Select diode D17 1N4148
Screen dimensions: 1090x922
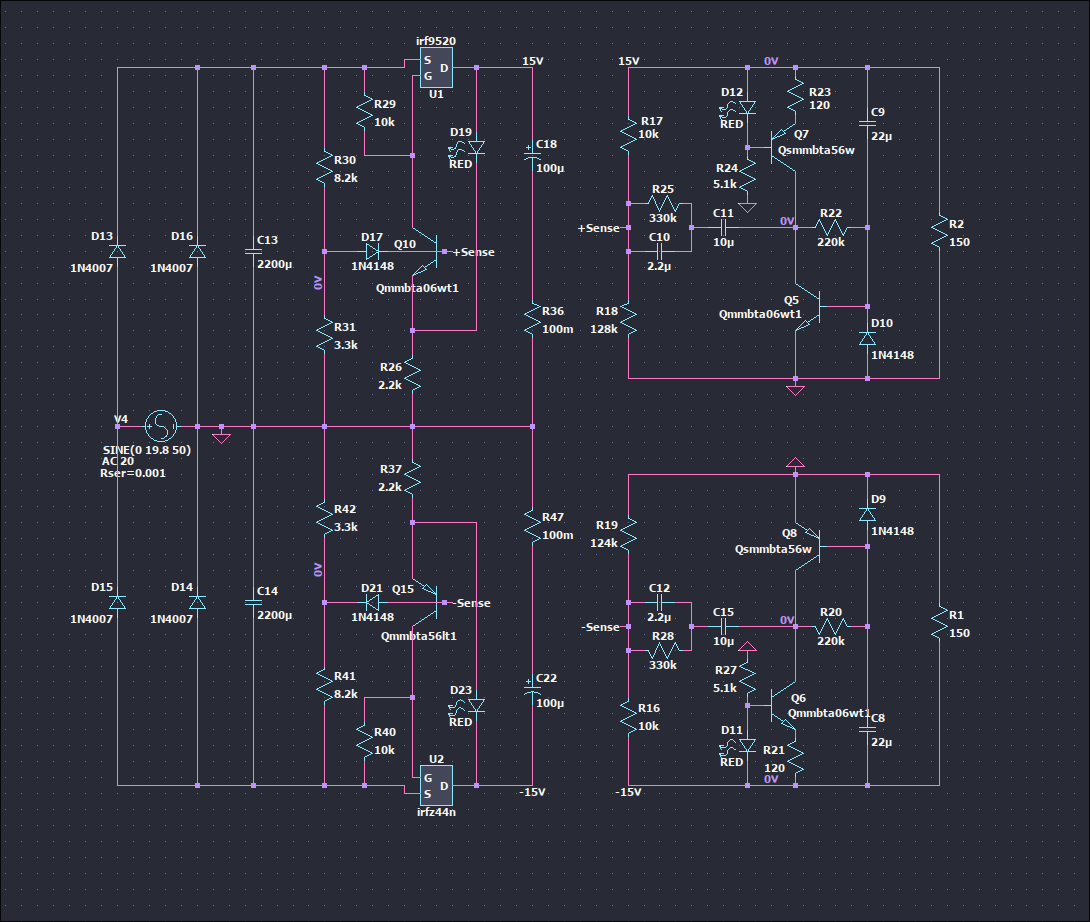[373, 252]
